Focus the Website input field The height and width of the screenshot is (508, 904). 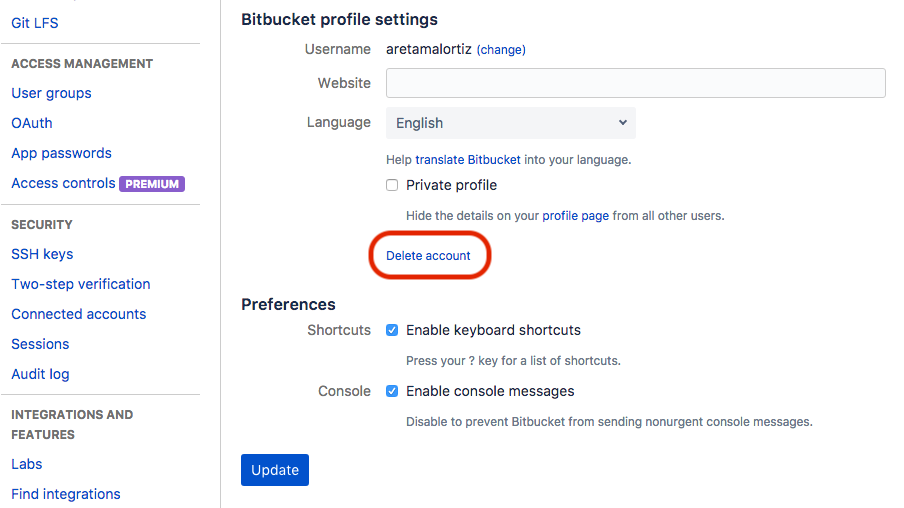635,83
